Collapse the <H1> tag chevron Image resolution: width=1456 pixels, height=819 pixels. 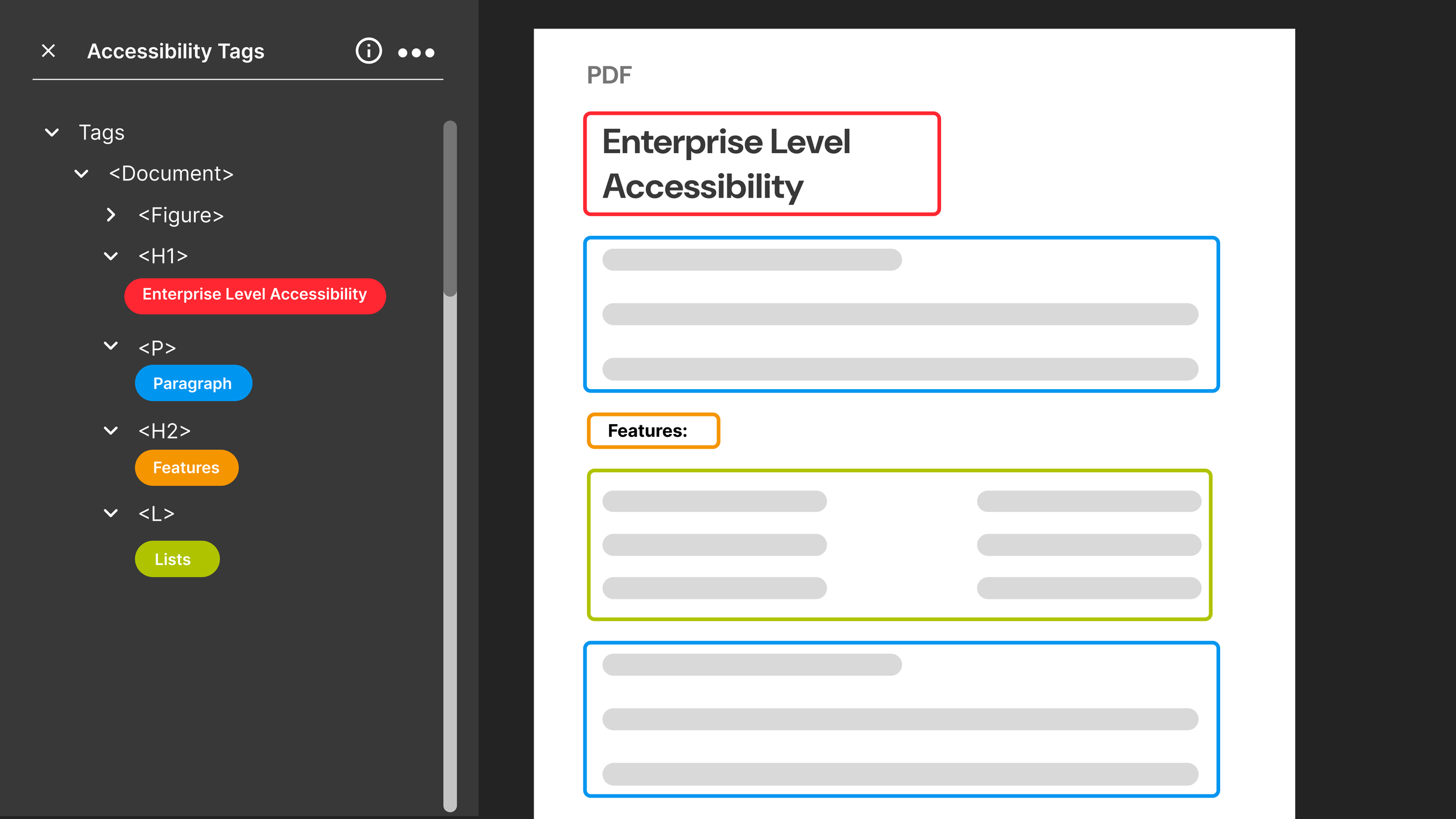pos(111,256)
